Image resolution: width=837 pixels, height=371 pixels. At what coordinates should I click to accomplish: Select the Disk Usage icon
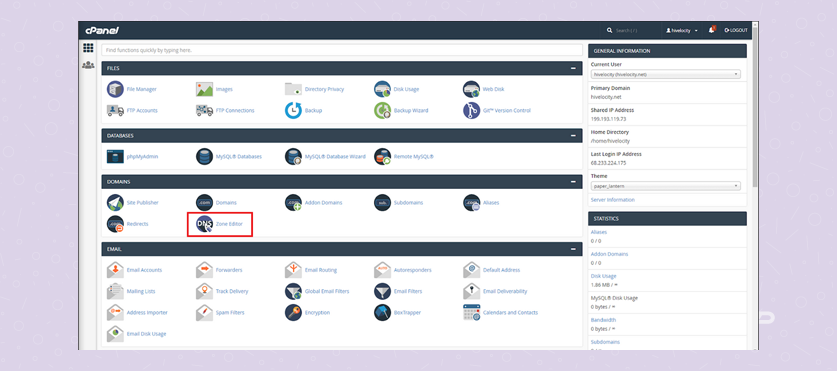[383, 89]
